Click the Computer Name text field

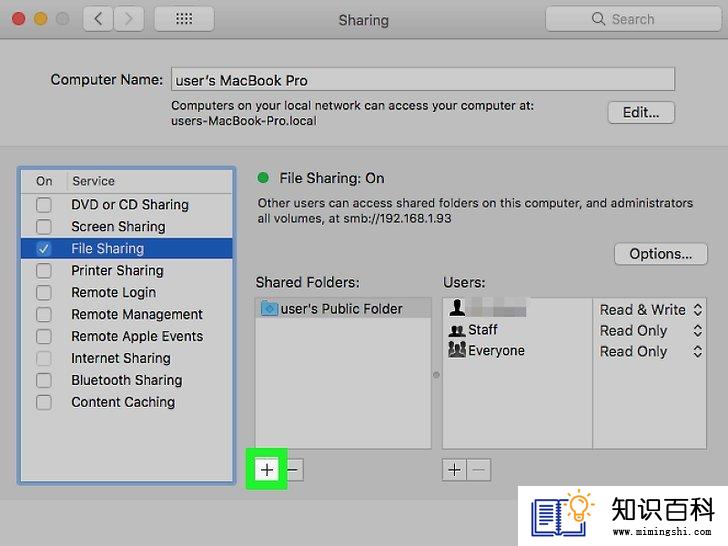point(422,80)
